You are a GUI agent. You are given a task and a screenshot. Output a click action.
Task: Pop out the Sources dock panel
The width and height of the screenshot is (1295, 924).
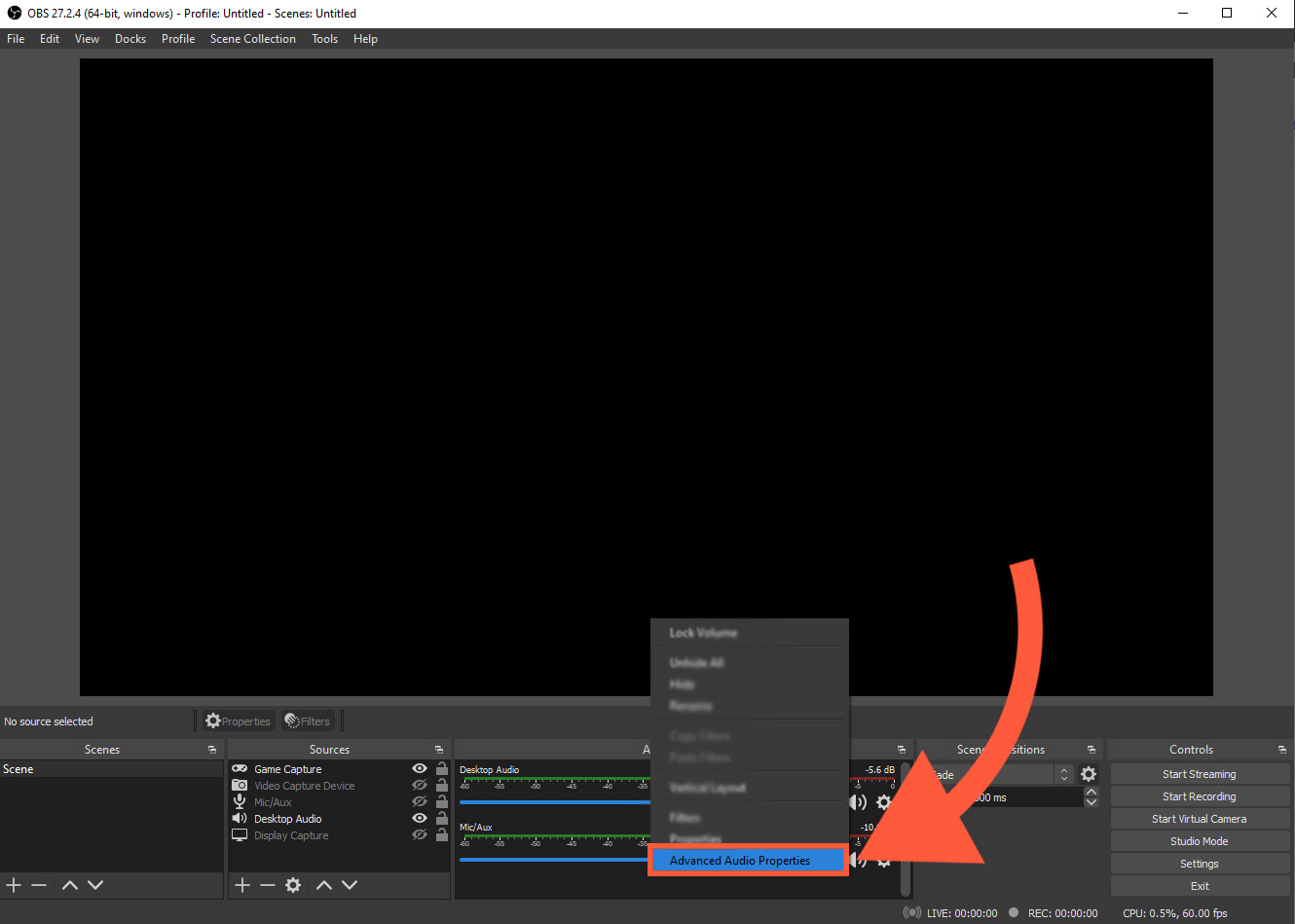439,750
